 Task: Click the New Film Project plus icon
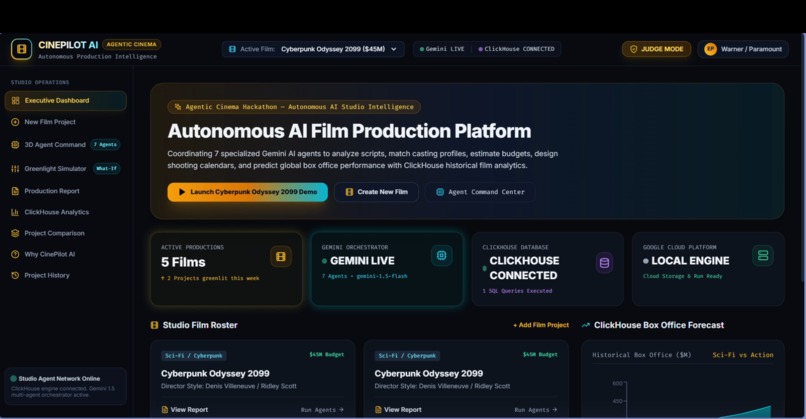[15, 122]
